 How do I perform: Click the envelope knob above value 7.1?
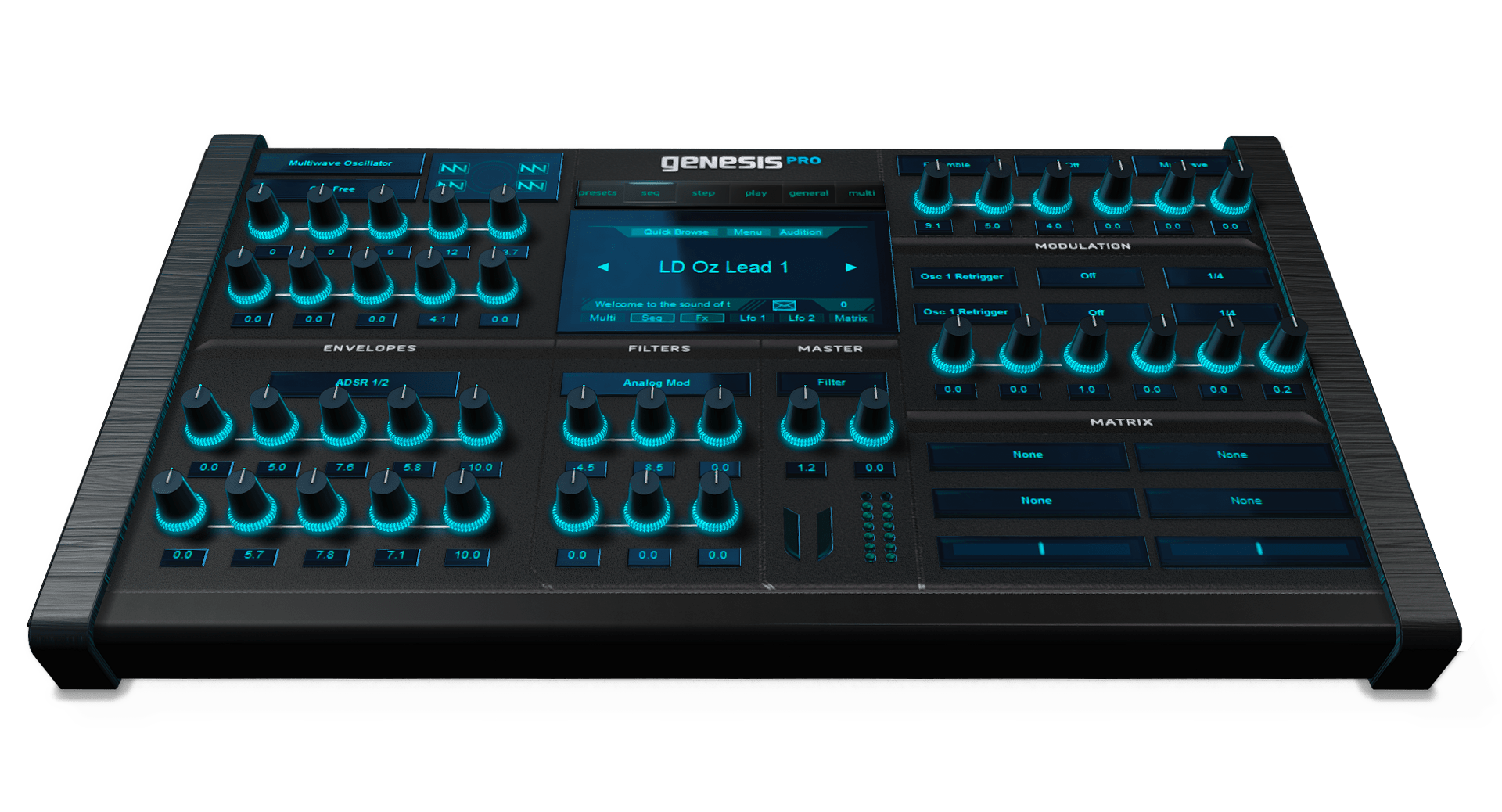pos(392,501)
